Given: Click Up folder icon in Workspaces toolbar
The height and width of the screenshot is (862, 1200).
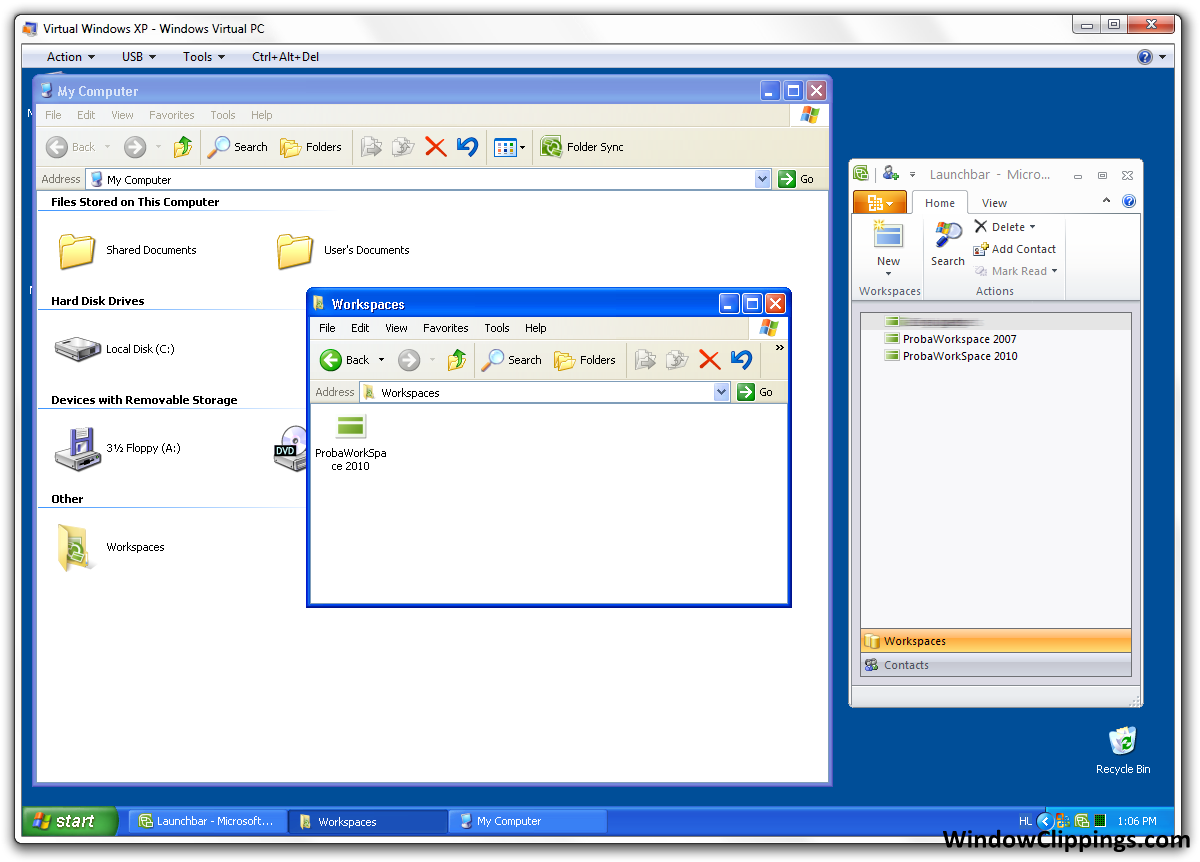Looking at the screenshot, I should point(457,360).
